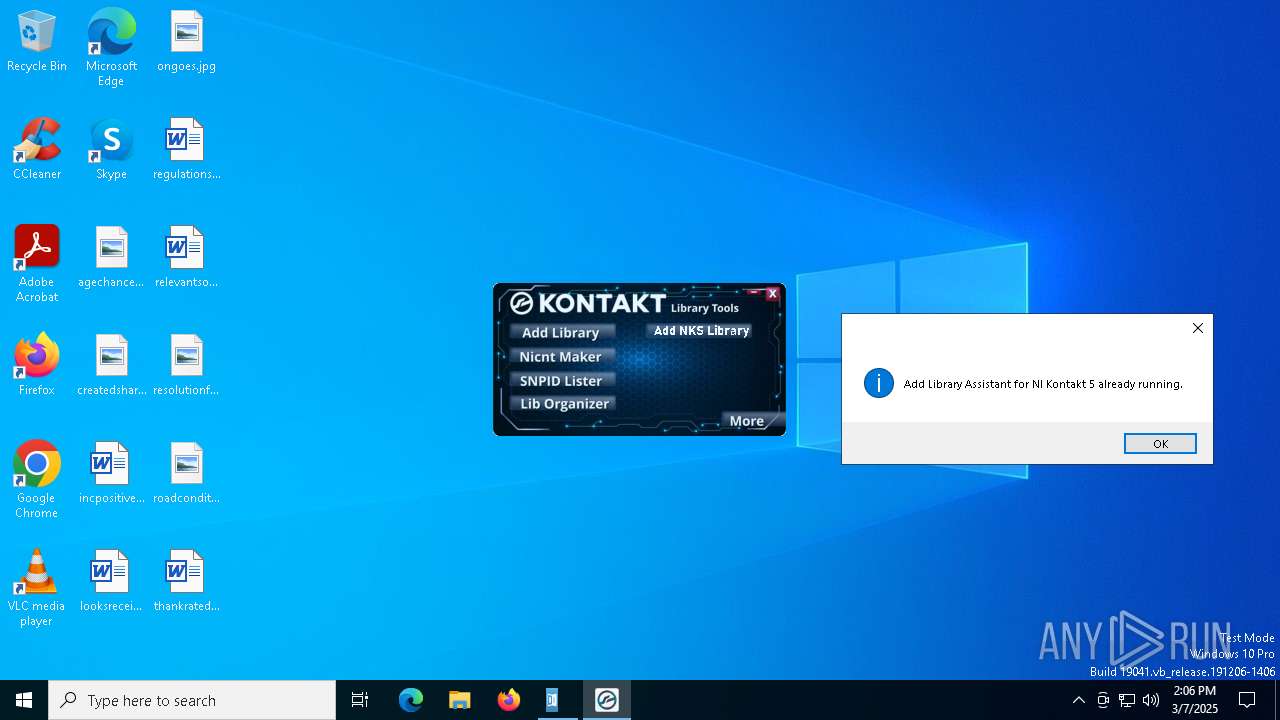This screenshot has height=720, width=1280.
Task: Select the createdshar image file
Action: (x=111, y=366)
